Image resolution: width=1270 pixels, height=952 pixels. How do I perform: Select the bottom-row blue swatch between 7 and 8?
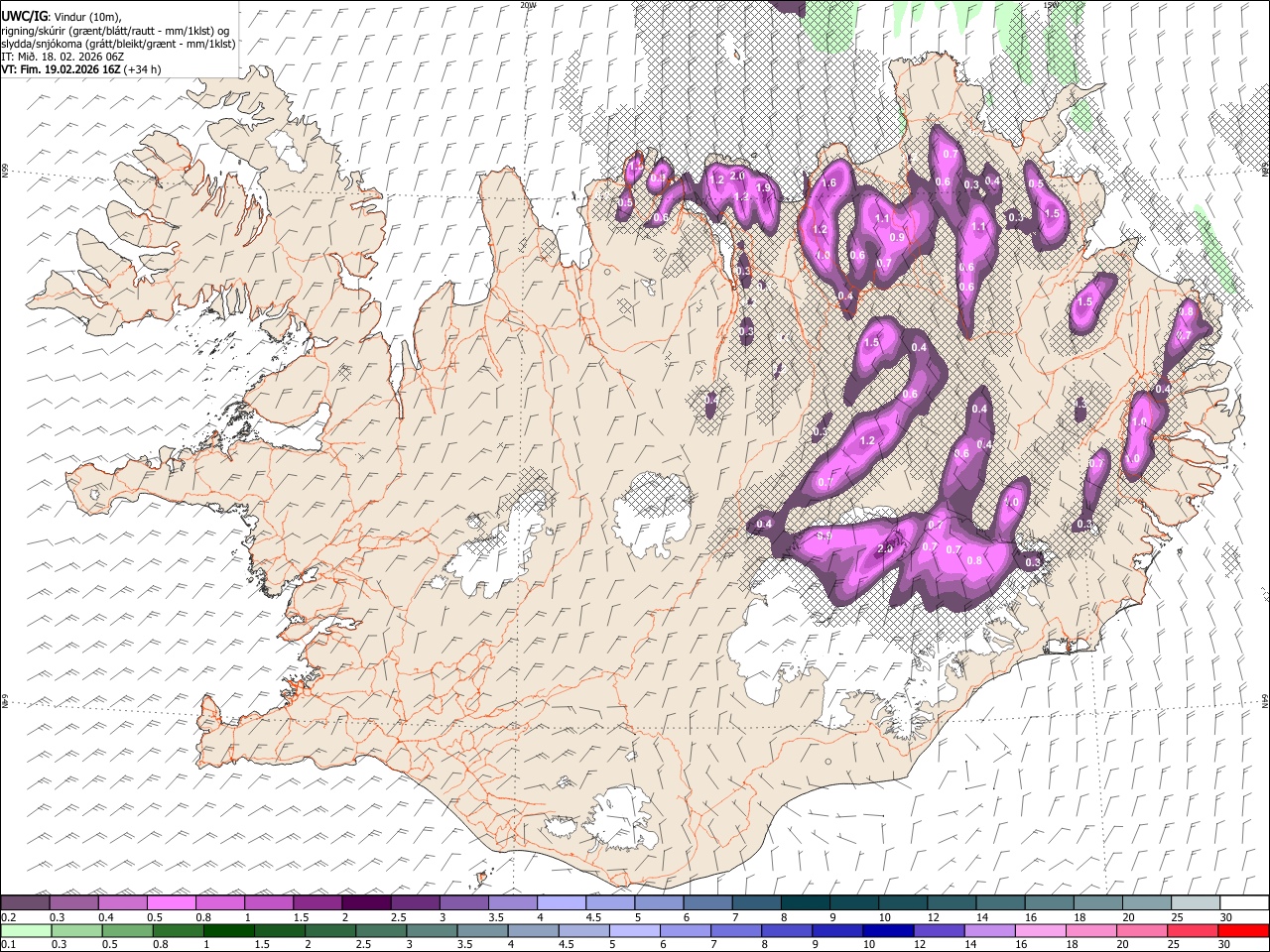click(735, 930)
